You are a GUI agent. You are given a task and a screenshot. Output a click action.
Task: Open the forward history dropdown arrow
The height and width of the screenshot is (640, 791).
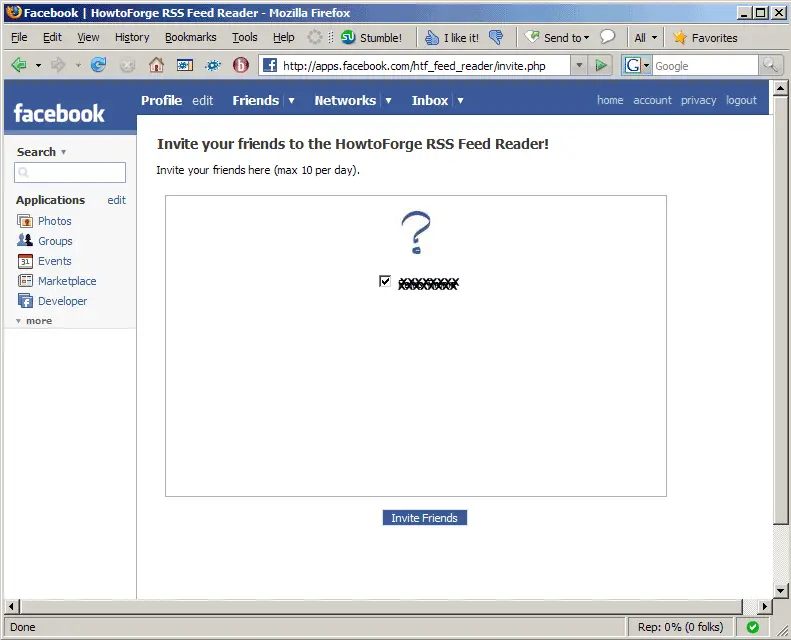[x=78, y=66]
